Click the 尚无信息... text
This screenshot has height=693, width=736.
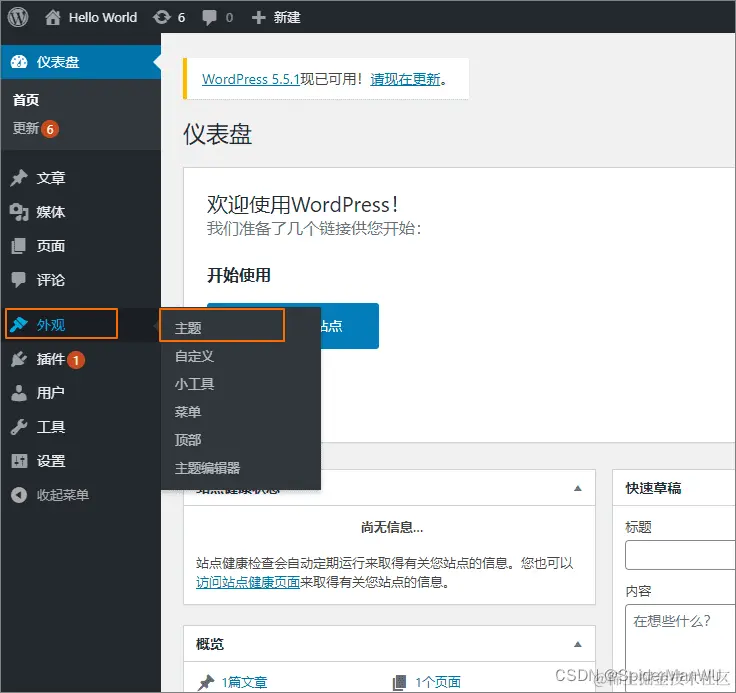[392, 527]
